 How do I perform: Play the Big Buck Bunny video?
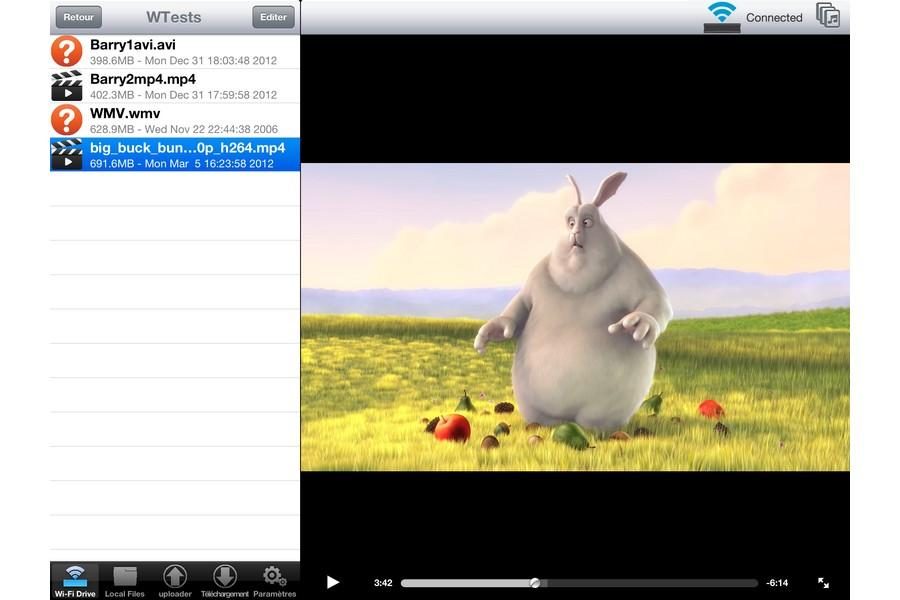click(333, 582)
